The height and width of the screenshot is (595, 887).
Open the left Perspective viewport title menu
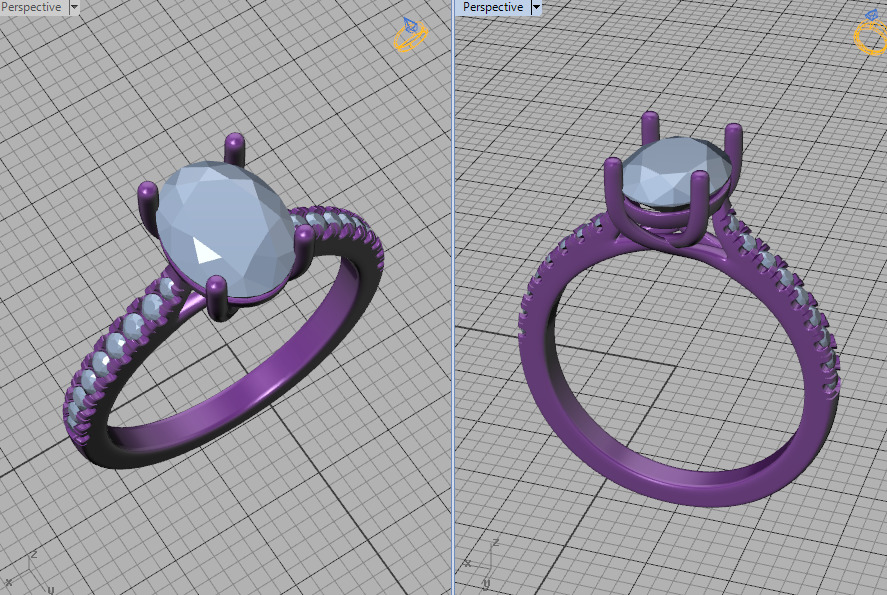(x=32, y=7)
